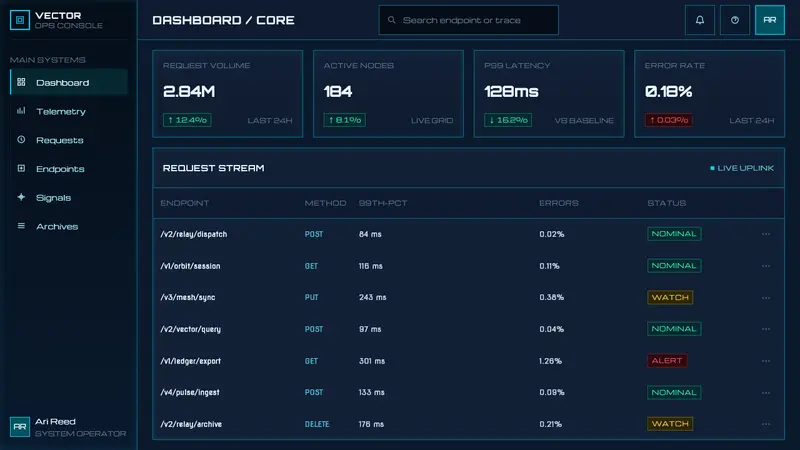Screen dimensions: 800x450
Task: Select endpoint /v1/orbit/session
Action: click(x=190, y=266)
